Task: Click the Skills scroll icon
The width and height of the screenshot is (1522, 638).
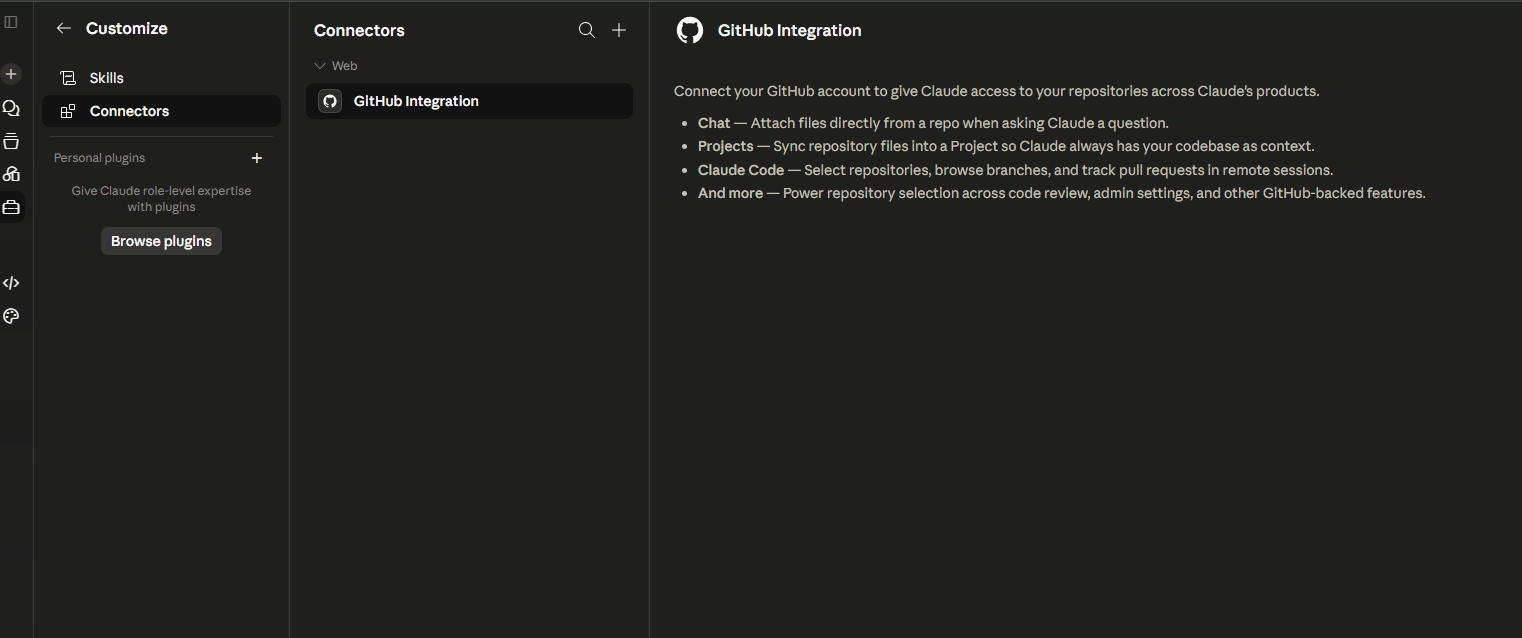Action: click(x=68, y=78)
